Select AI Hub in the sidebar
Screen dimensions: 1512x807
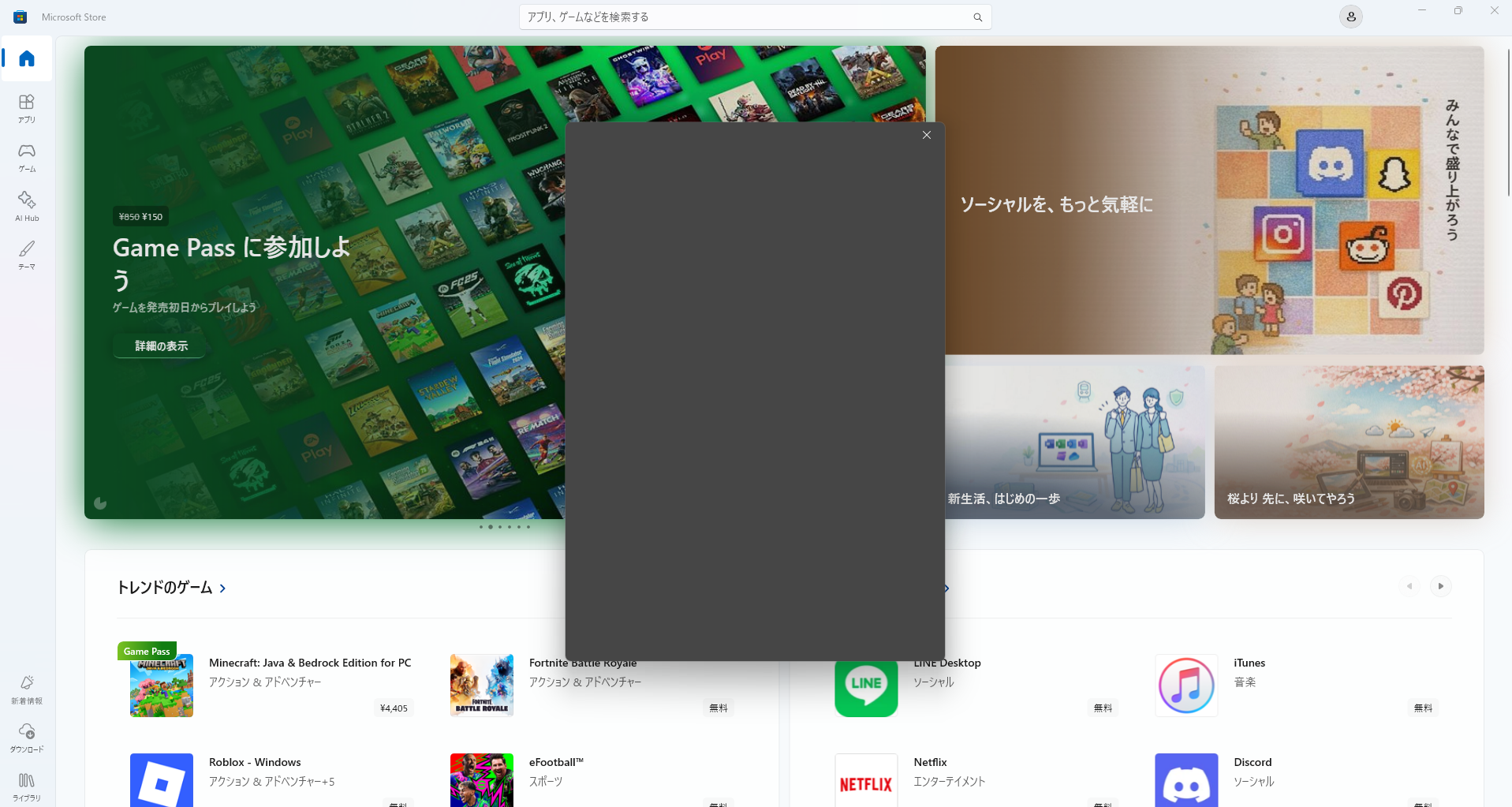point(26,206)
